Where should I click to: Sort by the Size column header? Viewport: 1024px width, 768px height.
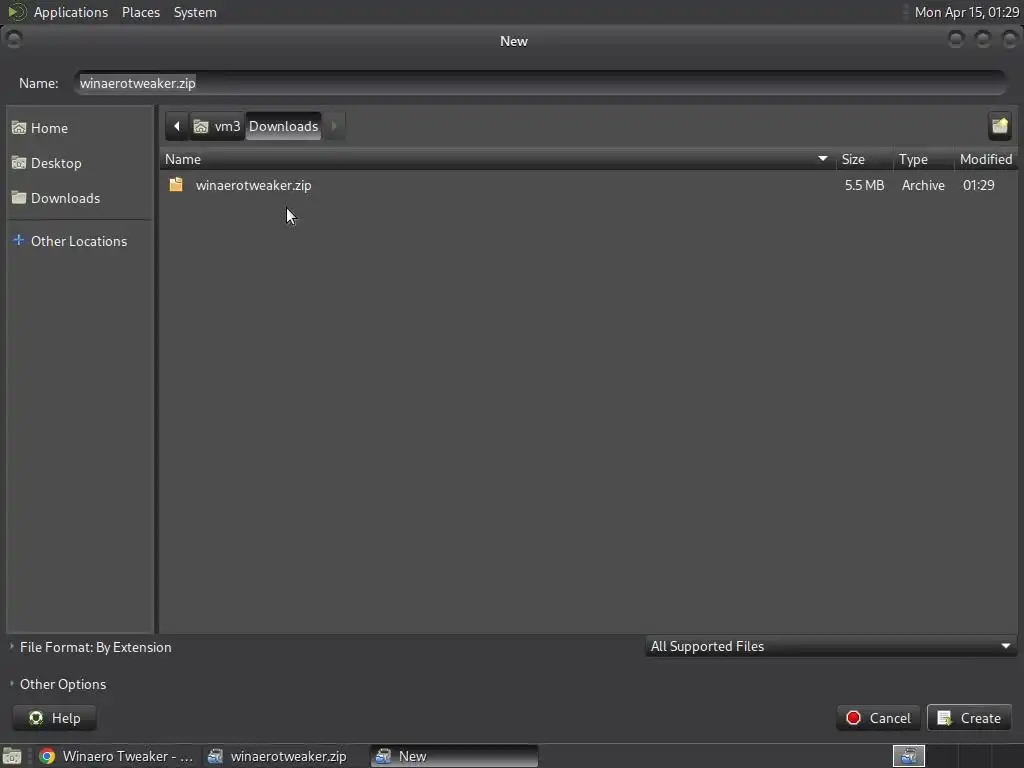click(864, 159)
